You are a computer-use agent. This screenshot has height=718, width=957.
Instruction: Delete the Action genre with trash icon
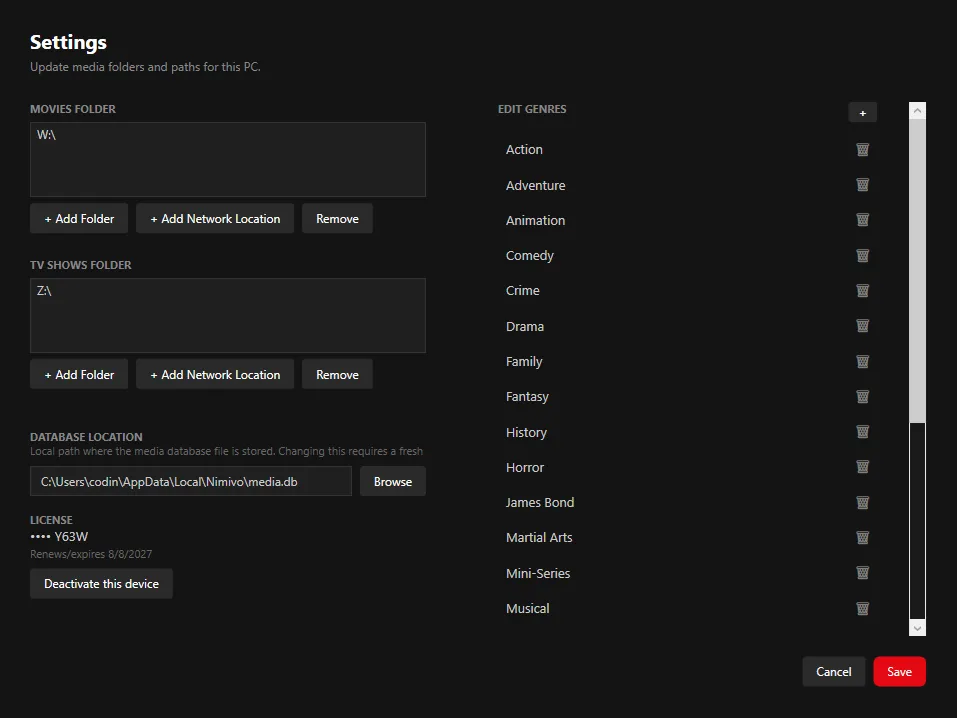[x=862, y=150]
